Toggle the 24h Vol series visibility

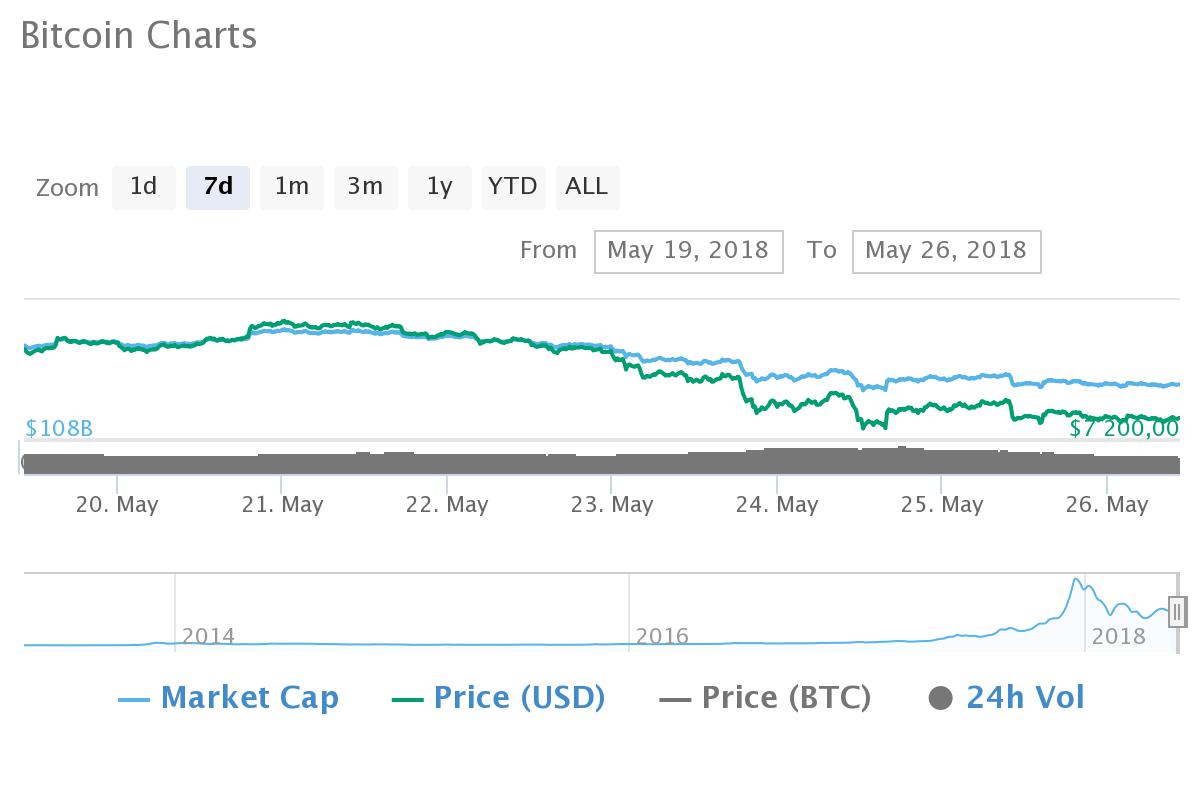(x=1024, y=697)
